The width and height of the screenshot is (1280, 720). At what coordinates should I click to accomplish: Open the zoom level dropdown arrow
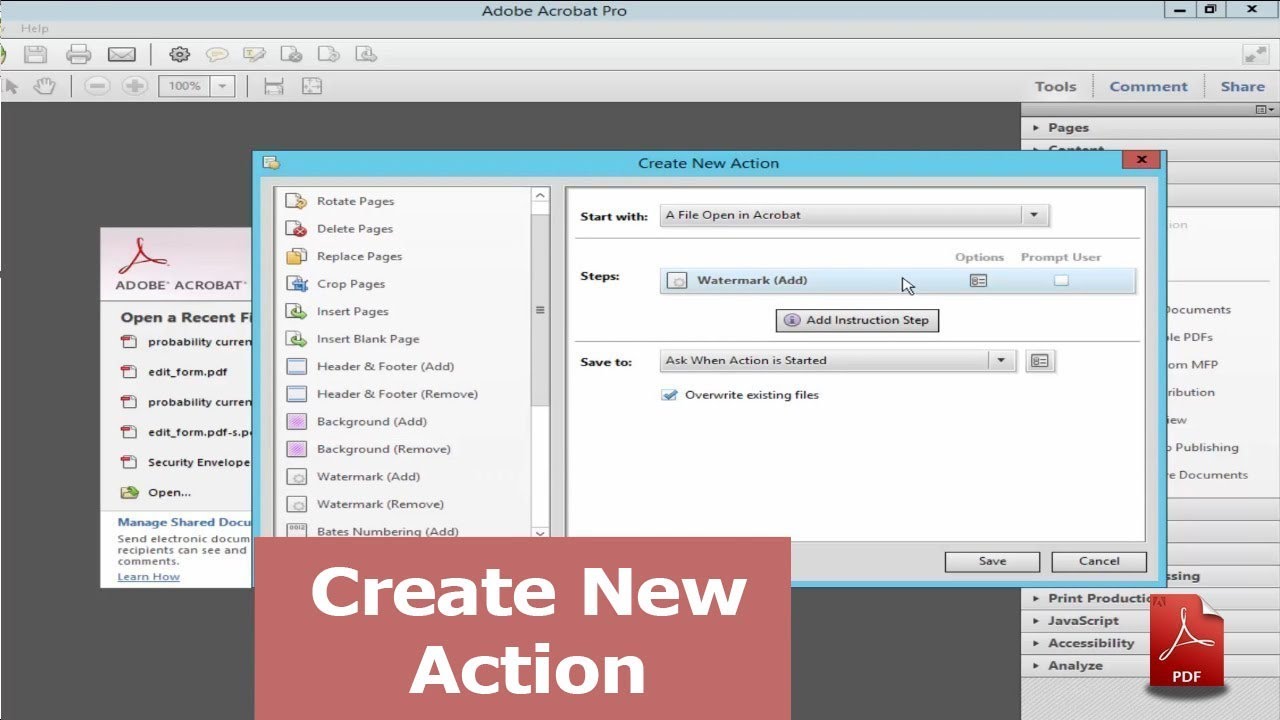point(222,86)
